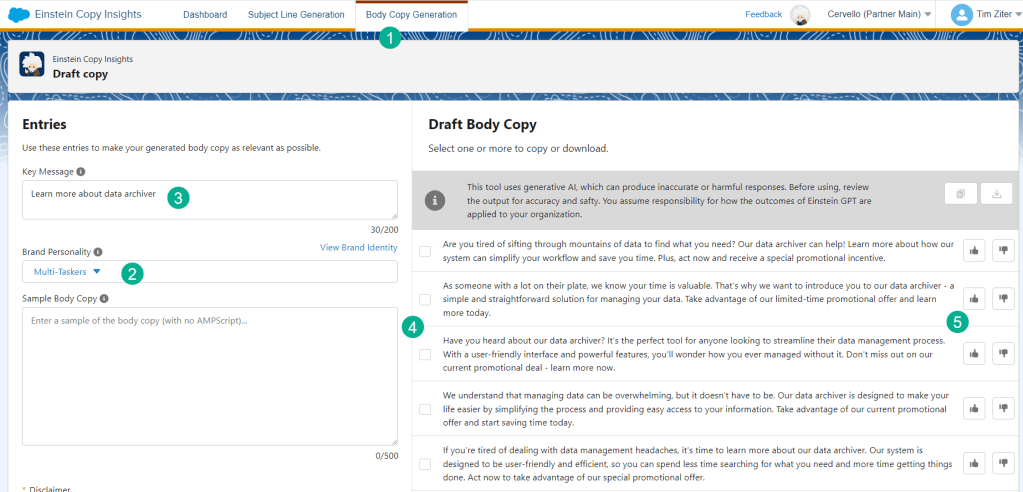The width and height of the screenshot is (1023, 492).
Task: Expand the Cervello (Partner Main) account menu
Action: click(x=879, y=14)
